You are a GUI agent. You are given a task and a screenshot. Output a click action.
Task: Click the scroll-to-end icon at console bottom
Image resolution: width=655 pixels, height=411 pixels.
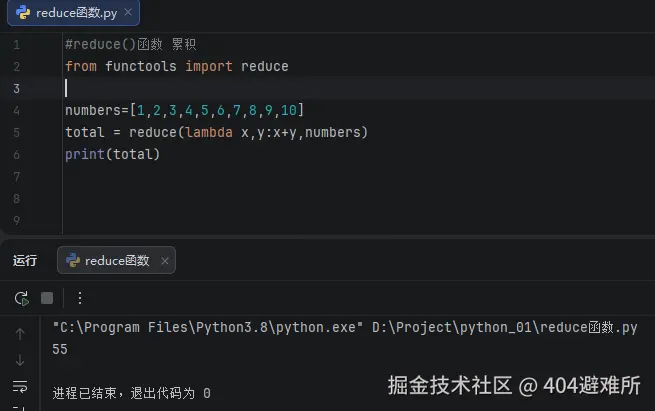20,406
